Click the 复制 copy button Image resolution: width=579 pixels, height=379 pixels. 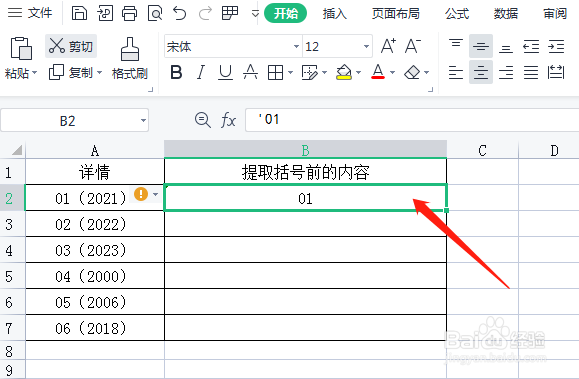pyautogui.click(x=71, y=72)
